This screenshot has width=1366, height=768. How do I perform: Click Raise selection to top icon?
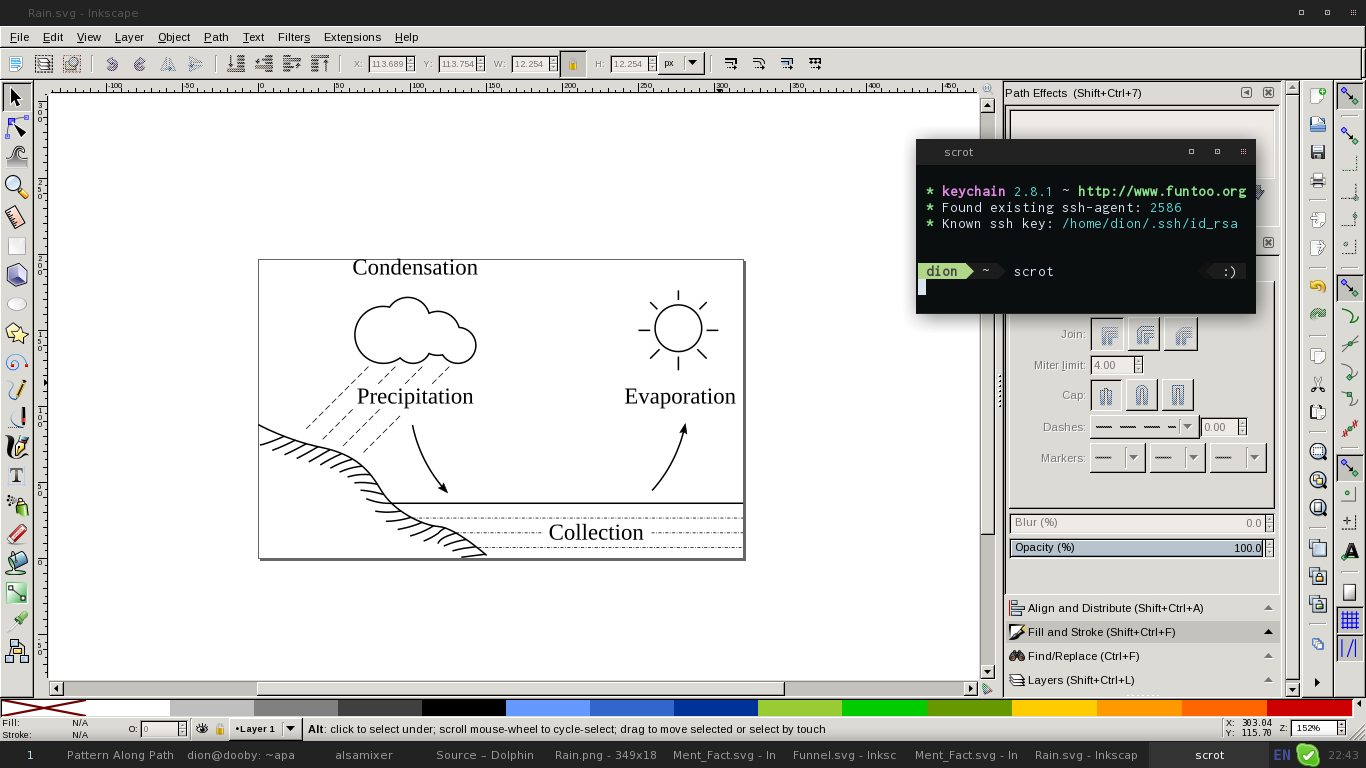click(x=320, y=63)
